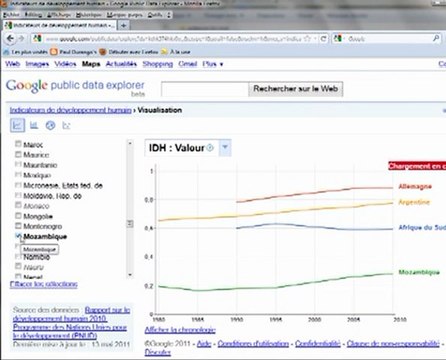Viewport: 446px width, 360px height.
Task: Check the Mongolie checkbox
Action: pyautogui.click(x=18, y=216)
